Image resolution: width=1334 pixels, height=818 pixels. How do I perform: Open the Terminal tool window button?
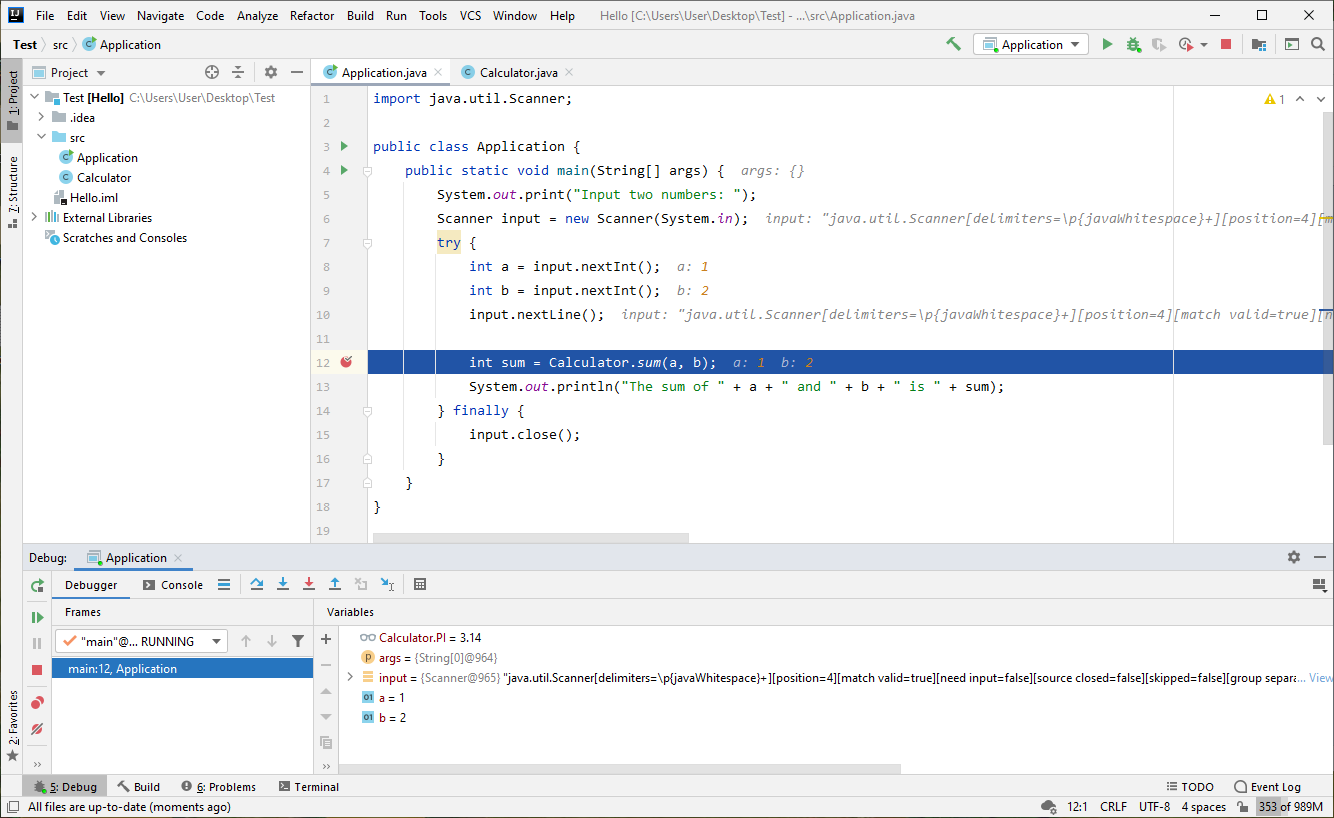pyautogui.click(x=308, y=787)
